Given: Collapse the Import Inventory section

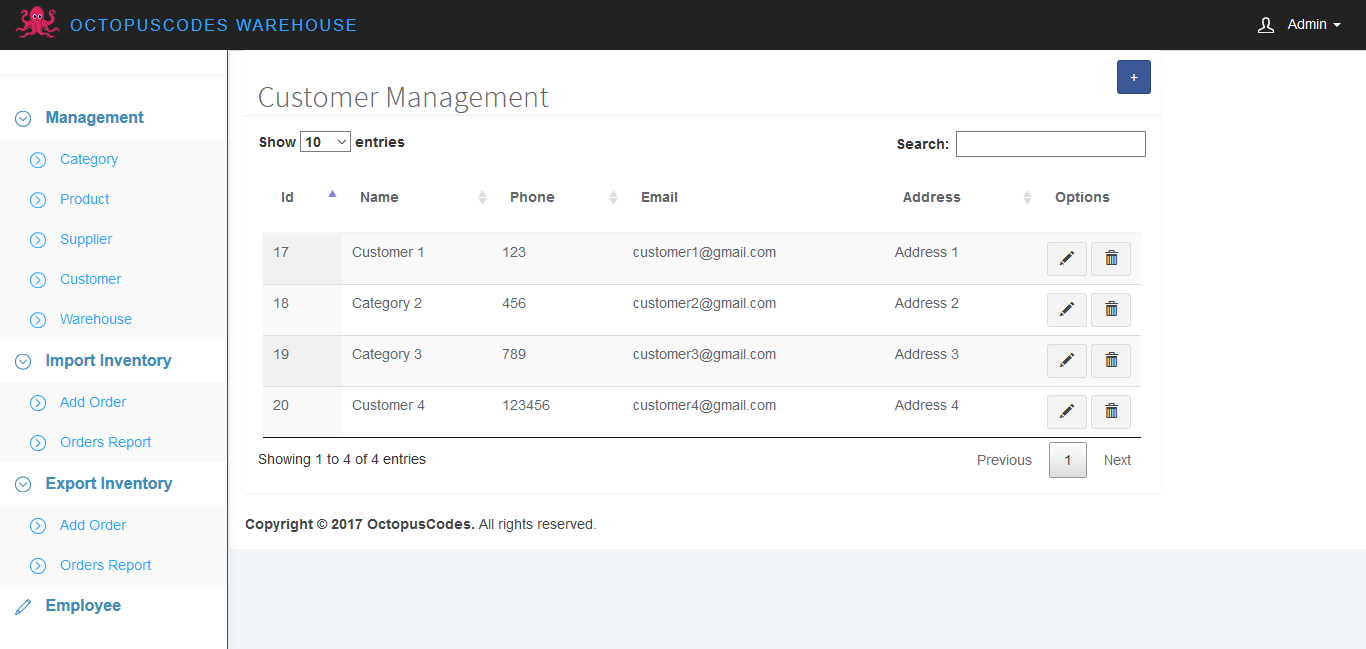Looking at the screenshot, I should click(108, 361).
